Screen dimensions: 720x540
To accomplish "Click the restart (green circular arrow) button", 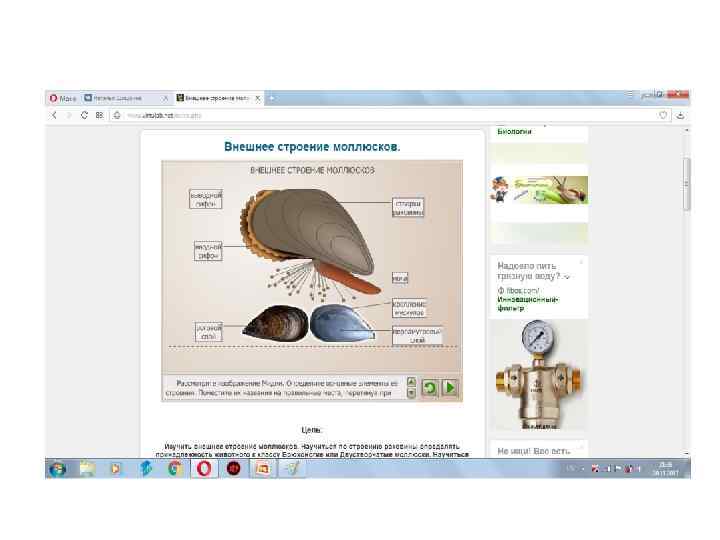I will tap(430, 388).
